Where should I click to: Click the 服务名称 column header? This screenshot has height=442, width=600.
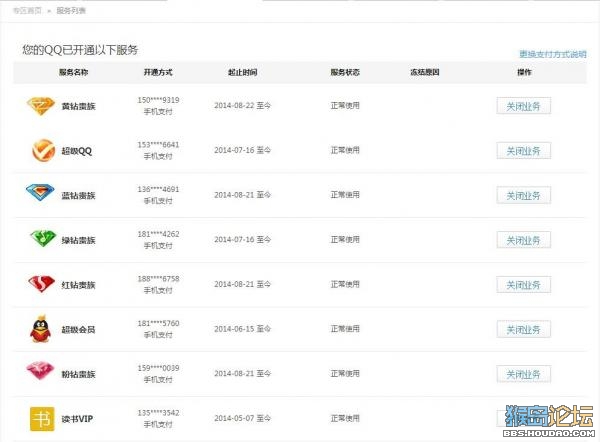pyautogui.click(x=73, y=72)
